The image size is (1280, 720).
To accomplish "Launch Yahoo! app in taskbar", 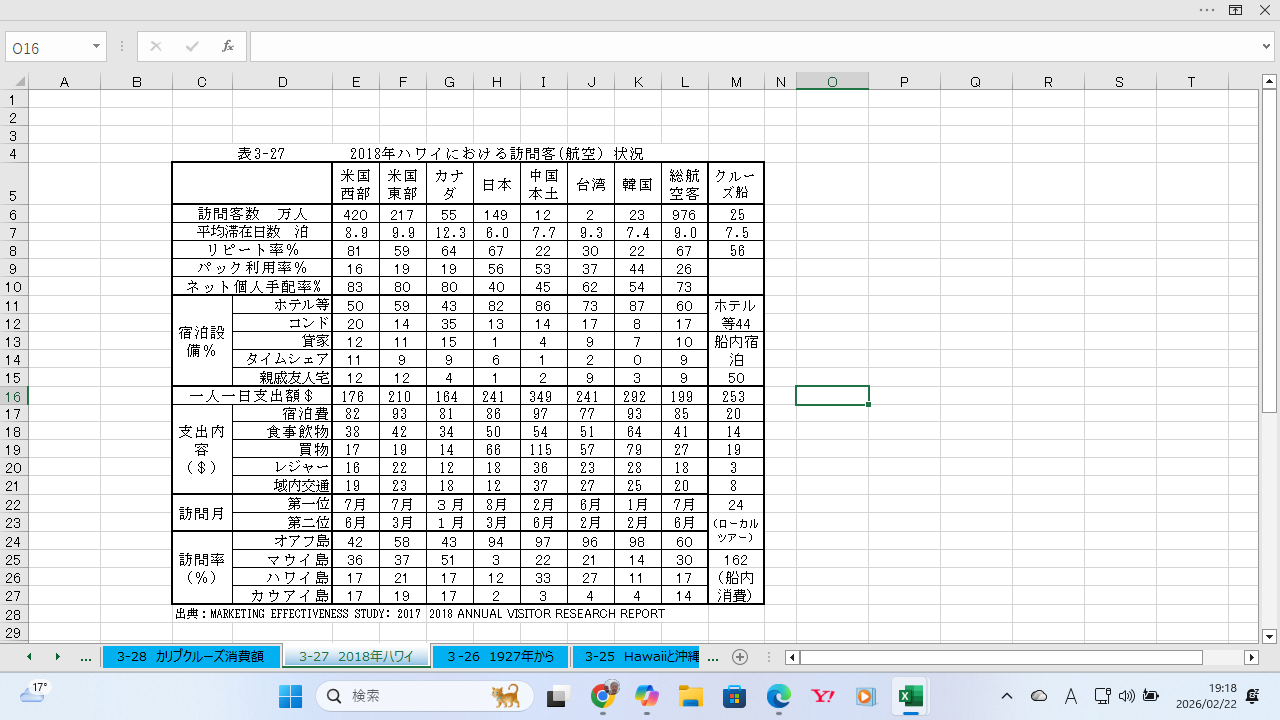I will point(823,696).
